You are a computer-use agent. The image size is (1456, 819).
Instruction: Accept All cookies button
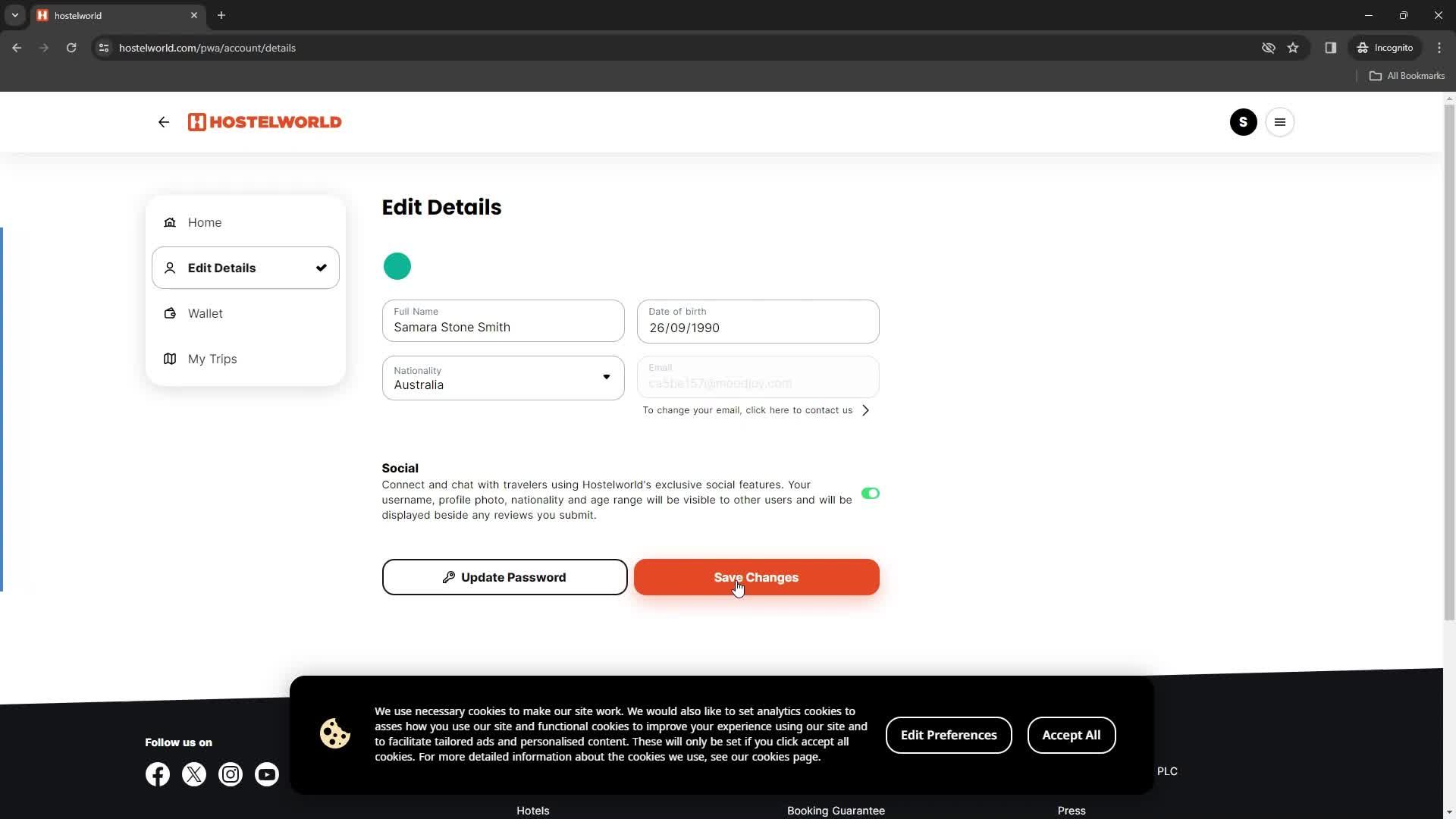[x=1072, y=734]
